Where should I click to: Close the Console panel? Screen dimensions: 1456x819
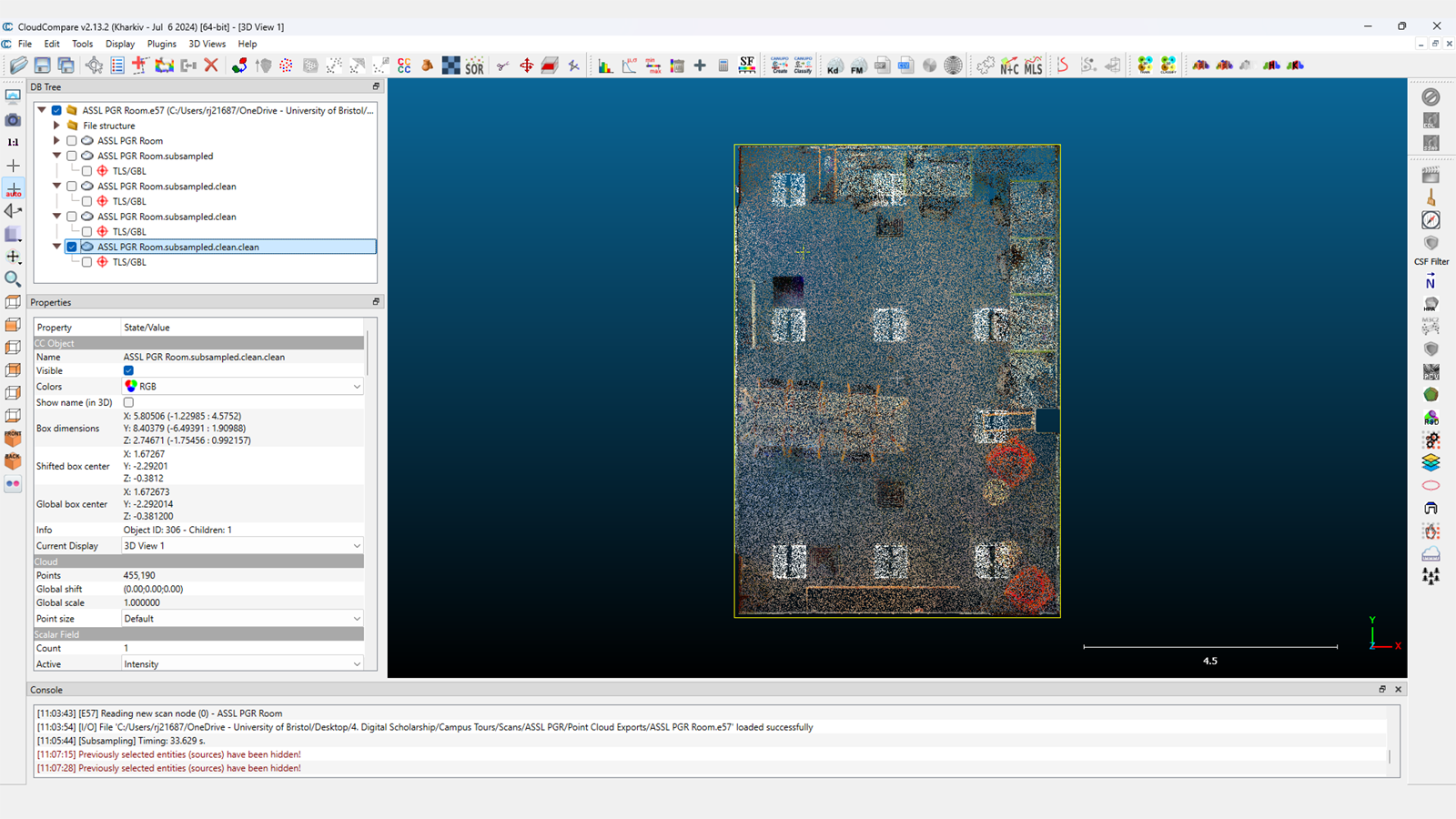tap(1399, 690)
